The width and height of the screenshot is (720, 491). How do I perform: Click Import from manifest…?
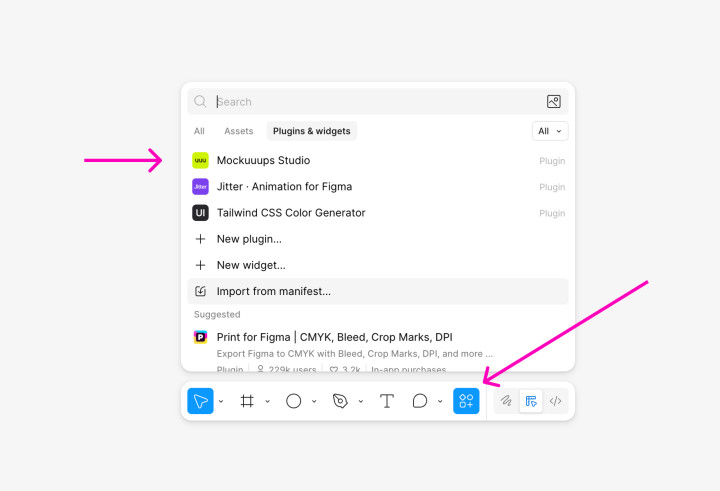273,291
